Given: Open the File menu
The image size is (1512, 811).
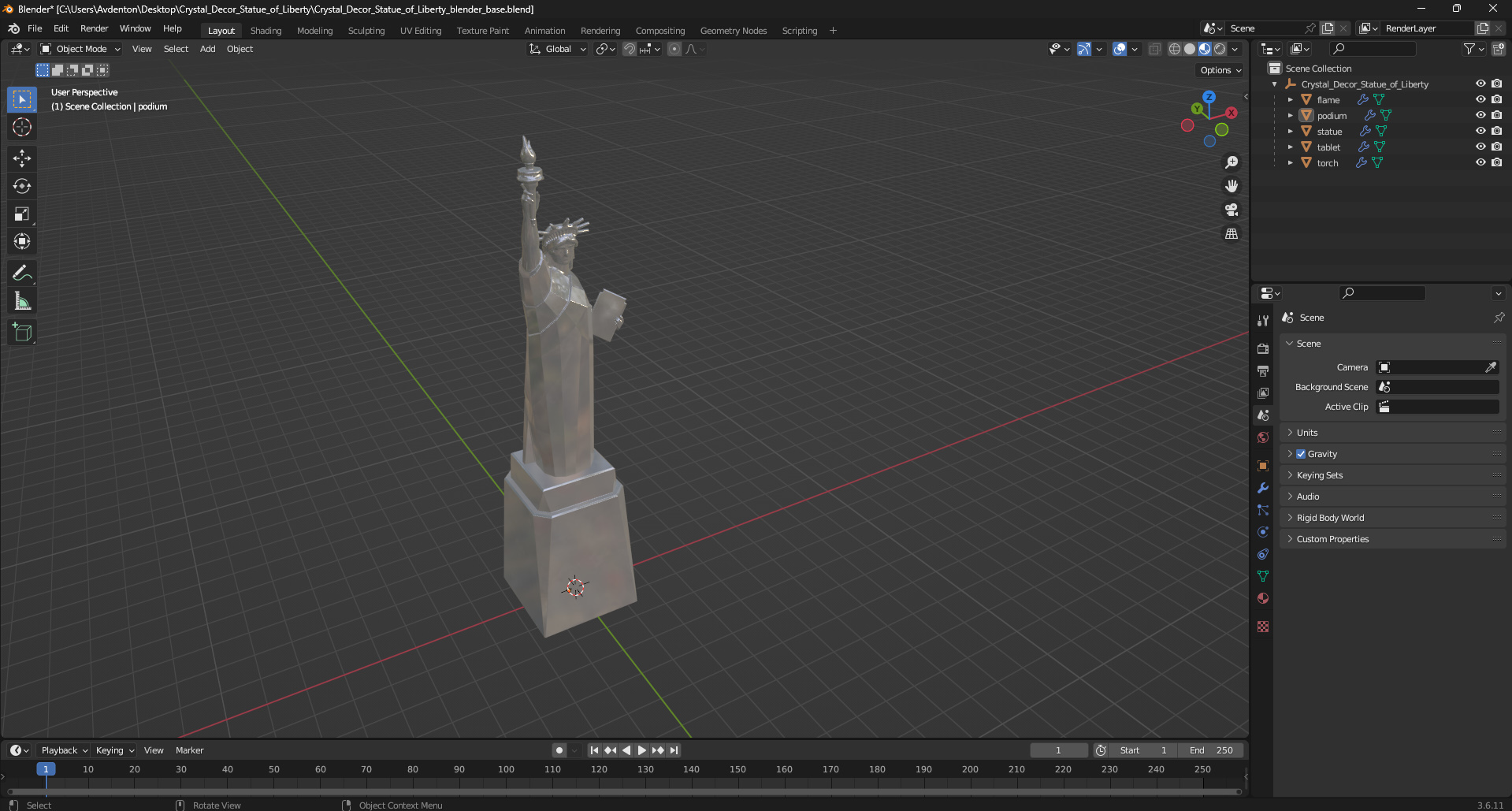Looking at the screenshot, I should point(35,28).
